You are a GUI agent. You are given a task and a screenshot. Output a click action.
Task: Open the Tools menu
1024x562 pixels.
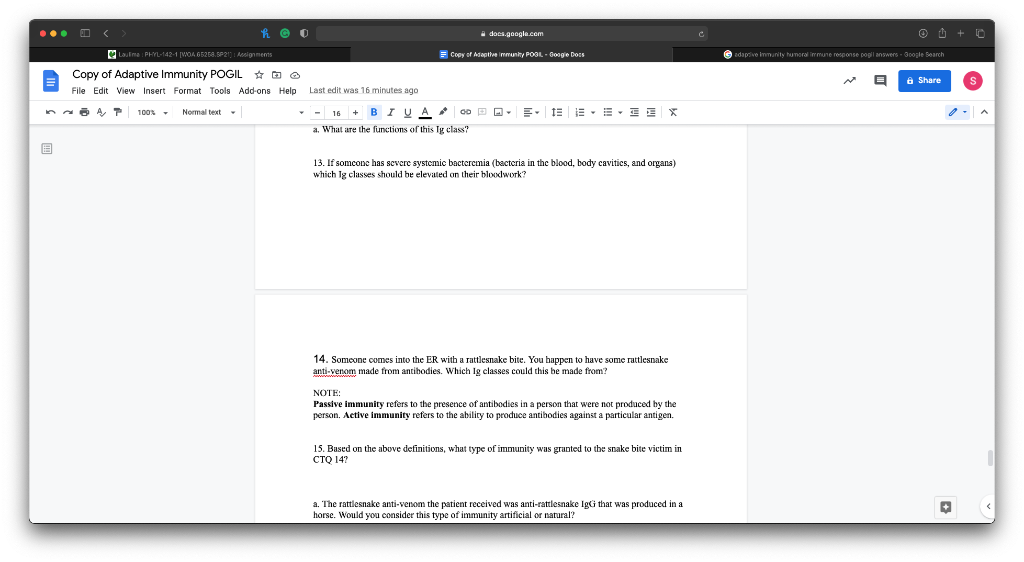tap(220, 91)
